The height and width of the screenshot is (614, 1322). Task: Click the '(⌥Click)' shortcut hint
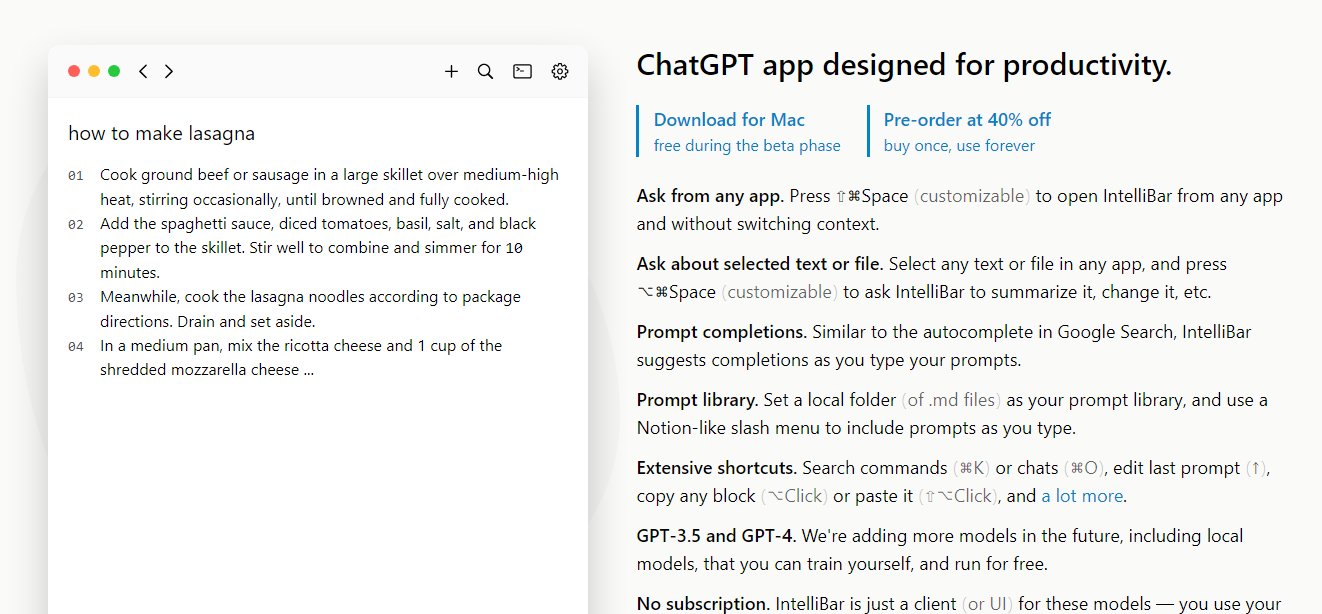point(794,496)
